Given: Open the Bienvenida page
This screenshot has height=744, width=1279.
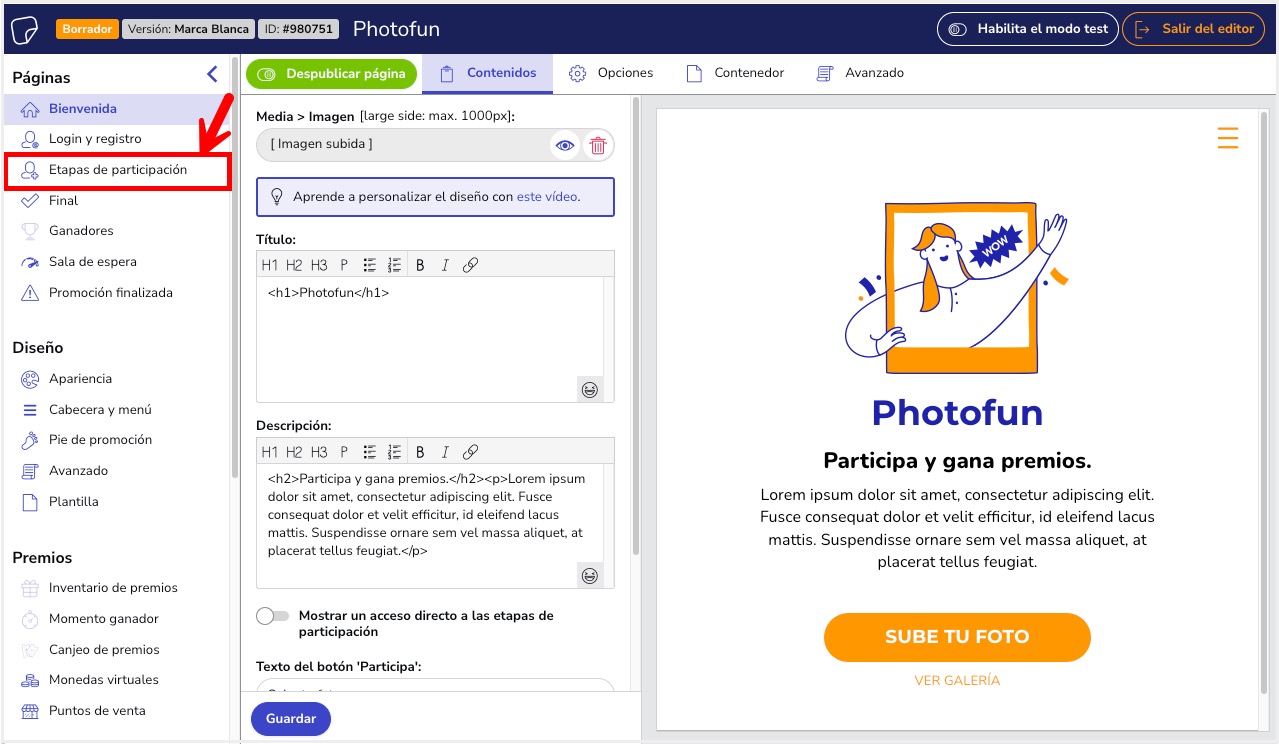Looking at the screenshot, I should pos(117,109).
